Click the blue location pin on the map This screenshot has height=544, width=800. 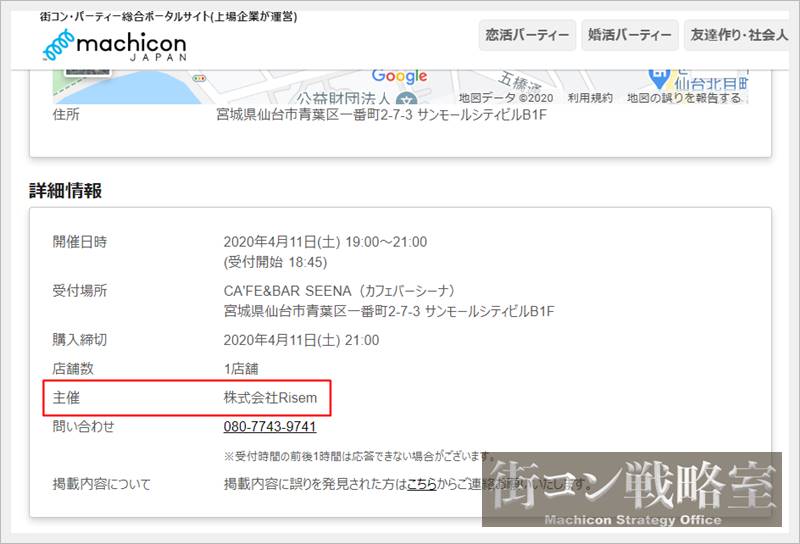(659, 78)
